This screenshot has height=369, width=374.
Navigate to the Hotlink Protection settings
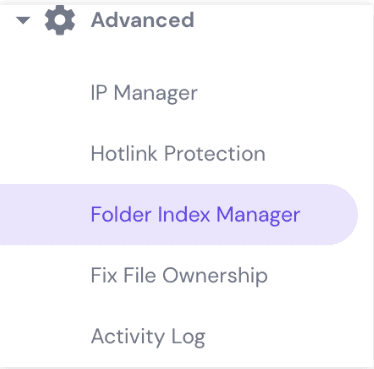[178, 154]
